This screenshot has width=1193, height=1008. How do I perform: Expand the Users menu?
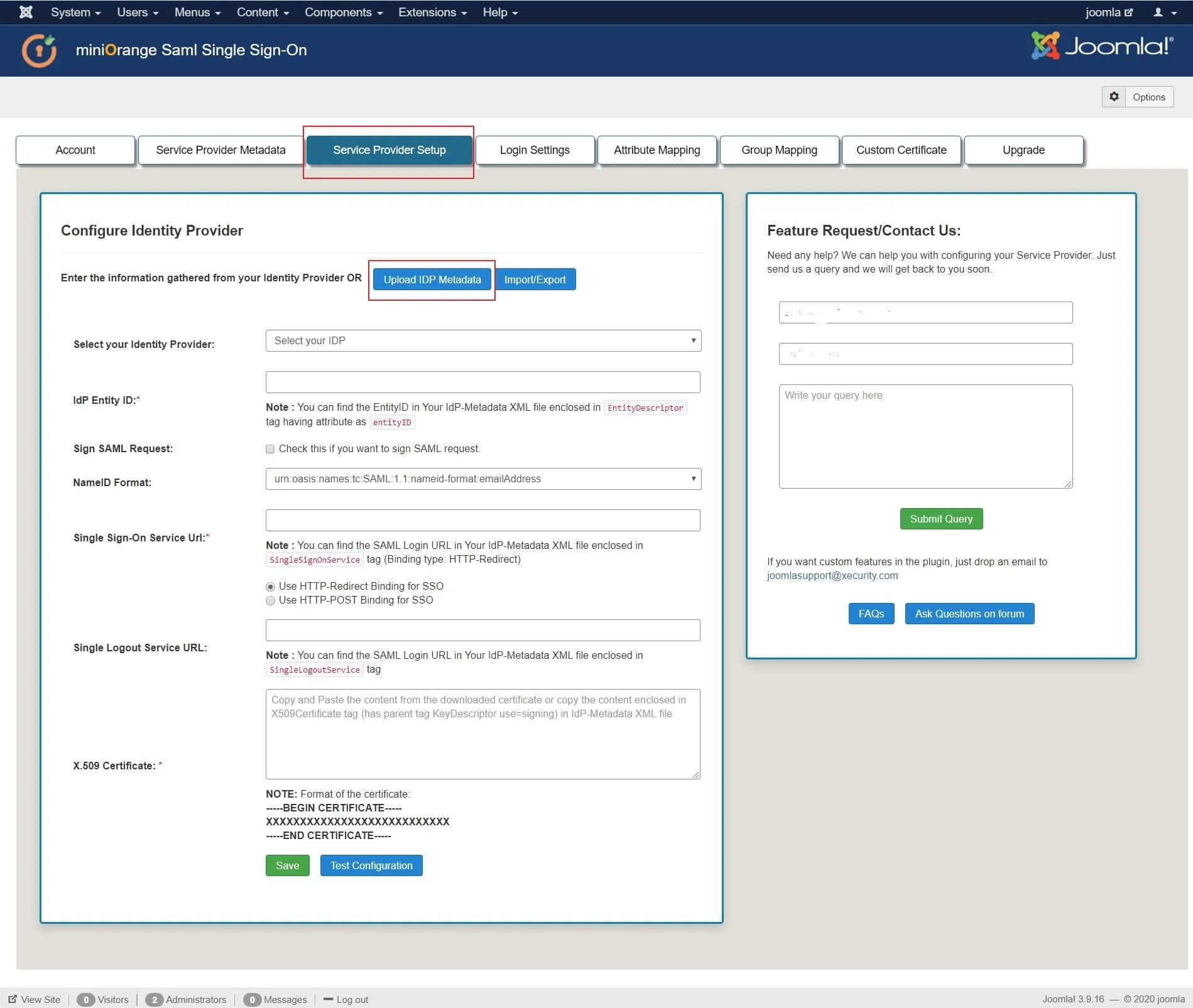(138, 12)
